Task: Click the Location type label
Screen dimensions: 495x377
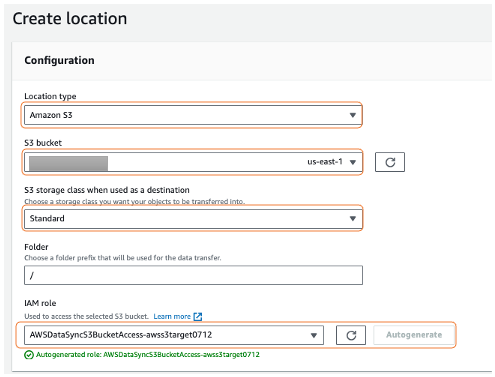Action: [x=50, y=96]
